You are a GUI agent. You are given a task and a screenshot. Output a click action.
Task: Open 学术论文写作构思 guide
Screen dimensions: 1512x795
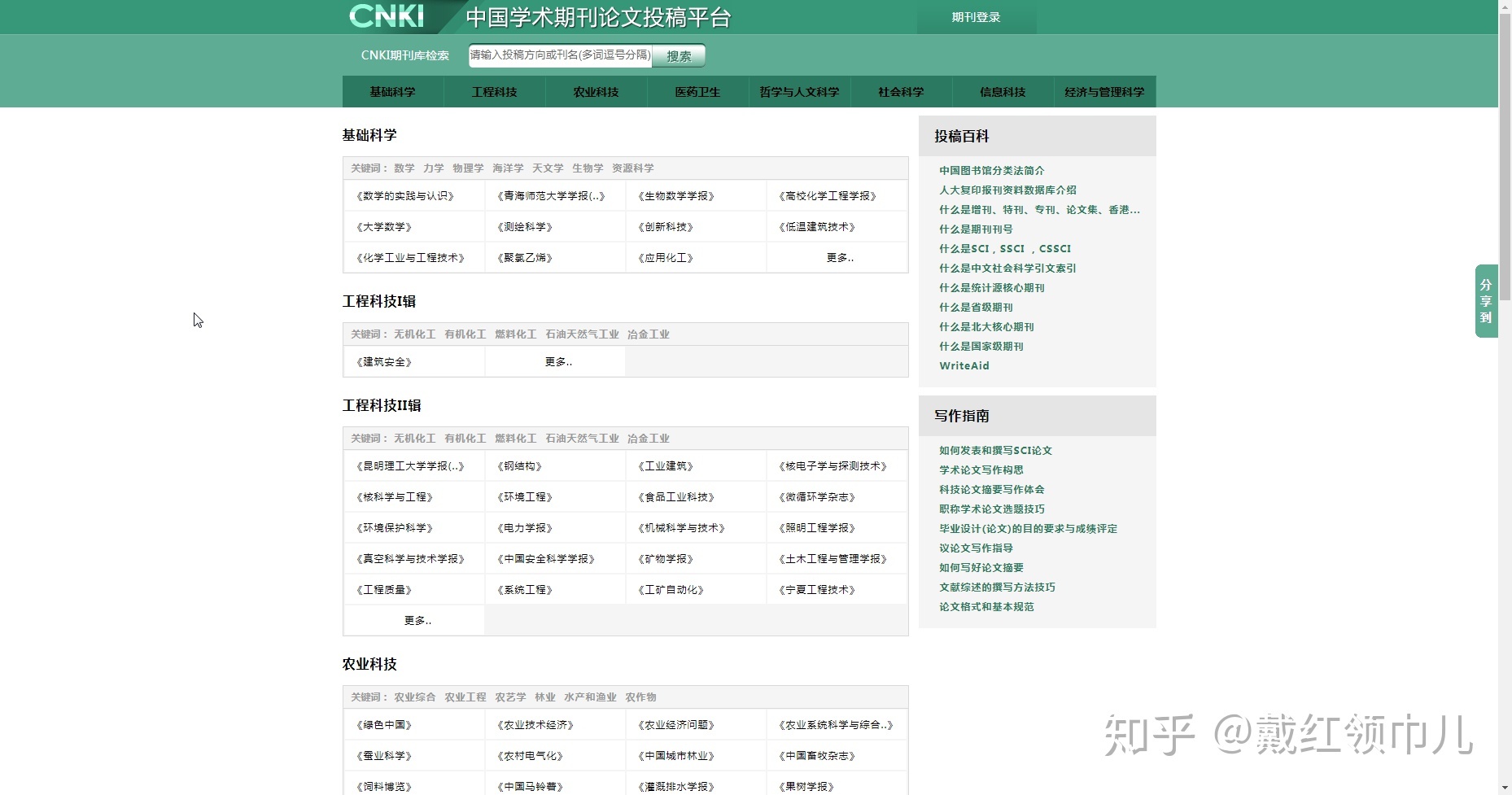pyautogui.click(x=981, y=470)
